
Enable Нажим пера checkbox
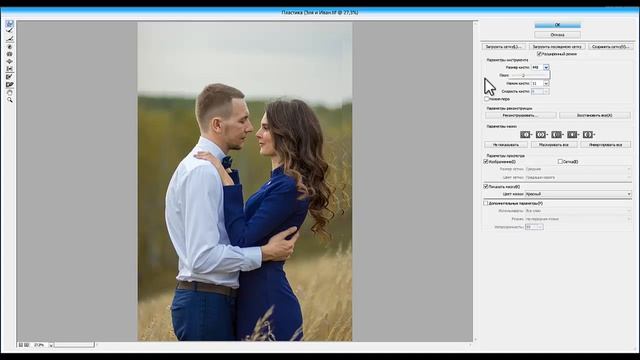pyautogui.click(x=487, y=99)
